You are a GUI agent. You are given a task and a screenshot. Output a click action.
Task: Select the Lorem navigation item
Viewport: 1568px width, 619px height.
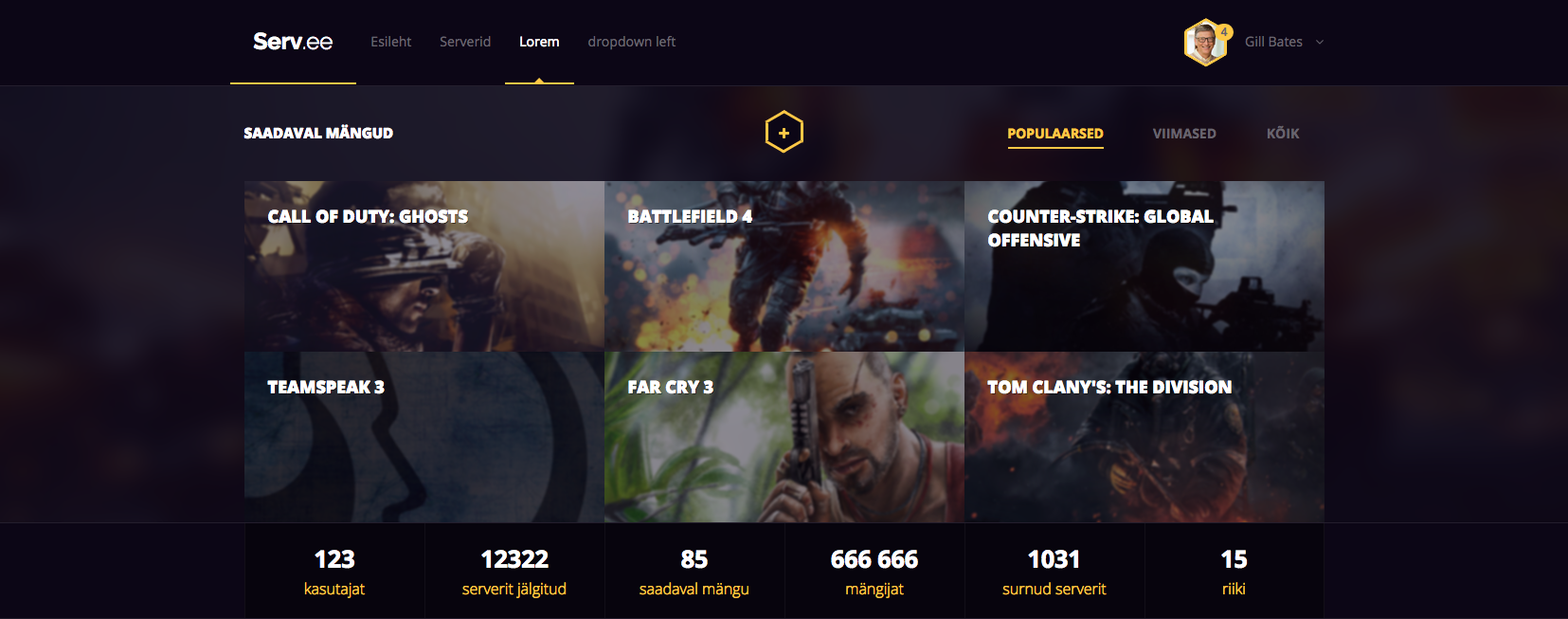click(x=539, y=42)
